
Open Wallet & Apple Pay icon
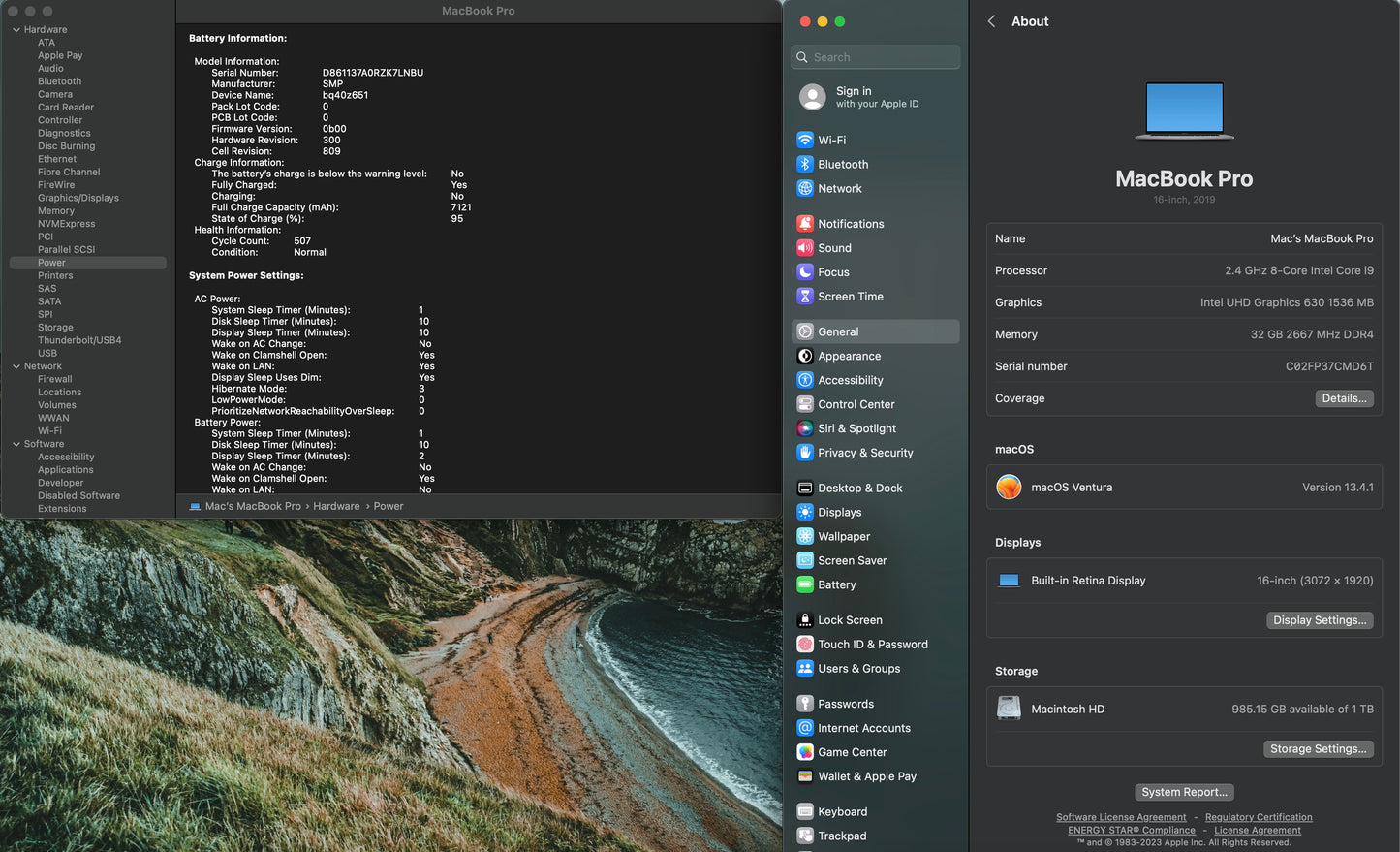805,776
